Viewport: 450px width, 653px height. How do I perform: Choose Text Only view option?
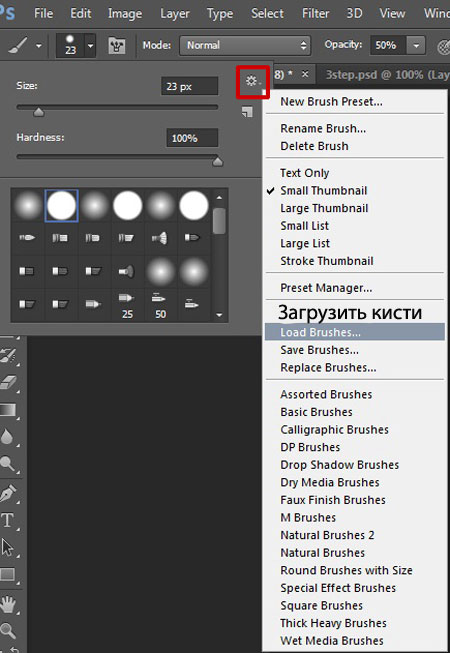point(304,173)
